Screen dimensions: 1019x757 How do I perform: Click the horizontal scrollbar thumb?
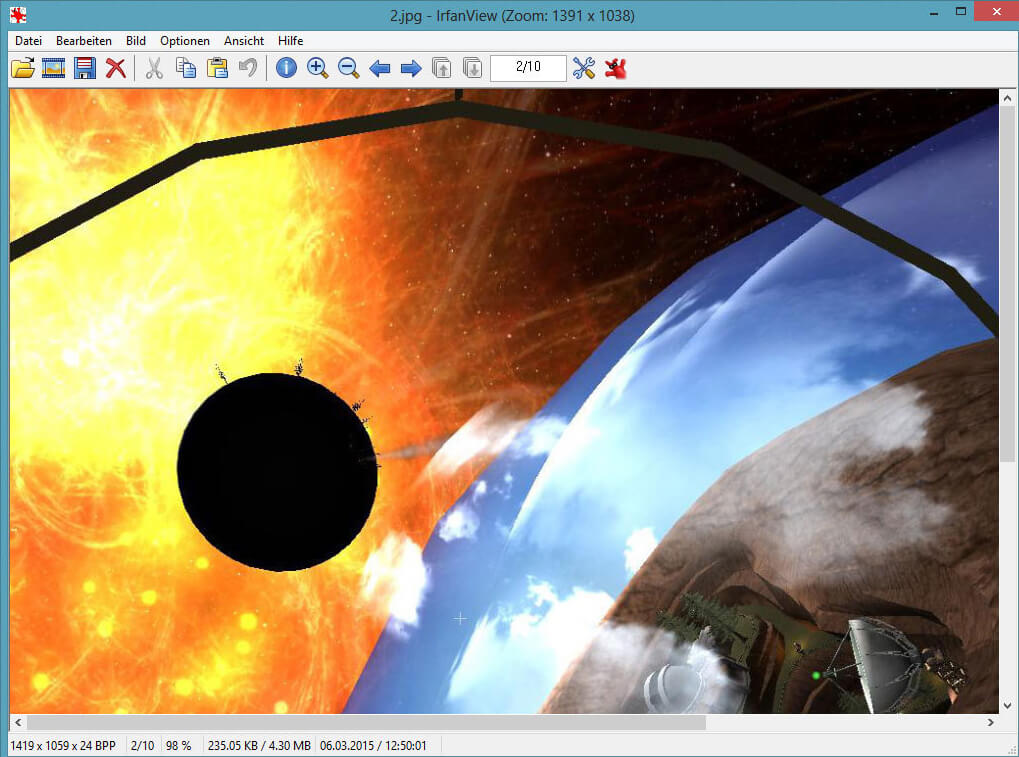click(366, 722)
